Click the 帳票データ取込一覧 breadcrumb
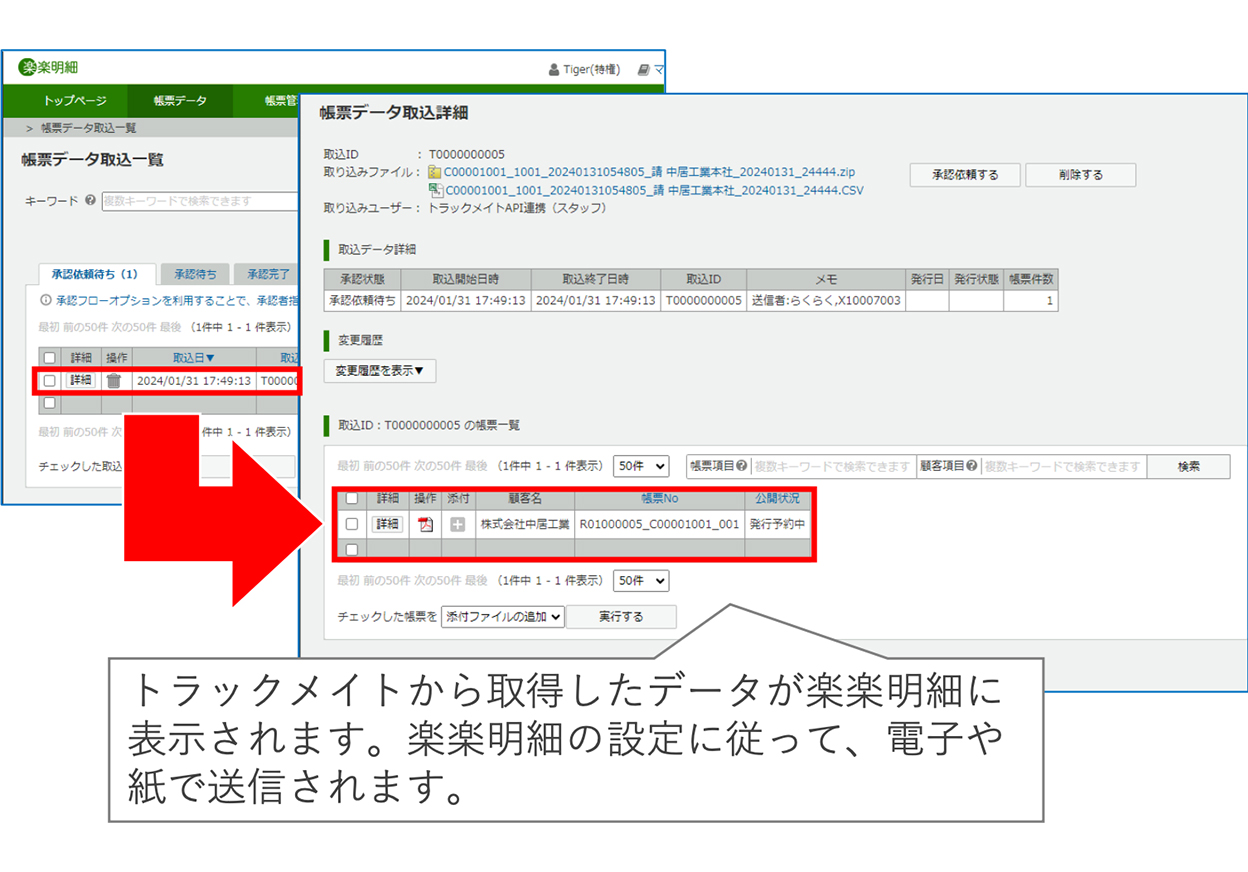This screenshot has height=872, width=1248. pos(89,128)
